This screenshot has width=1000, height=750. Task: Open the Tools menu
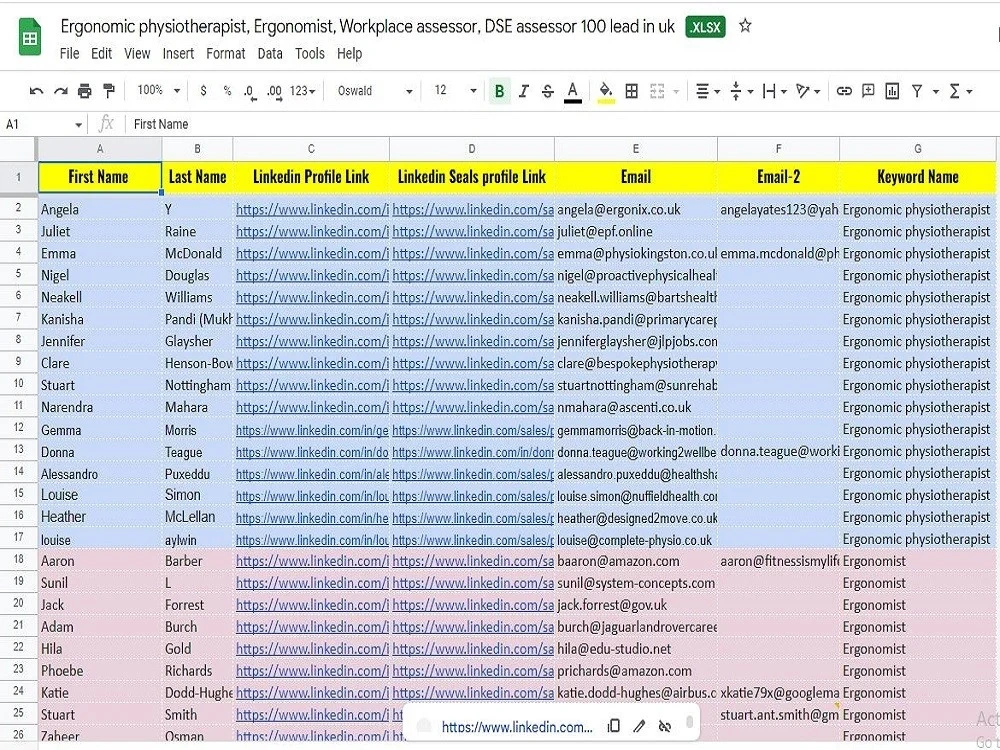310,54
